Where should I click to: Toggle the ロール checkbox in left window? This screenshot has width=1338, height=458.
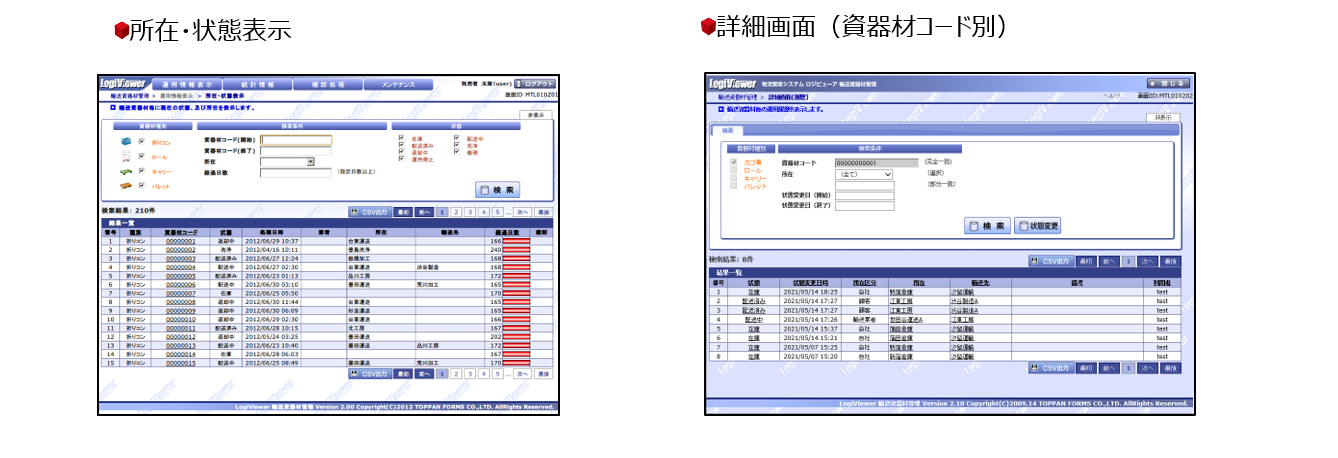142,157
